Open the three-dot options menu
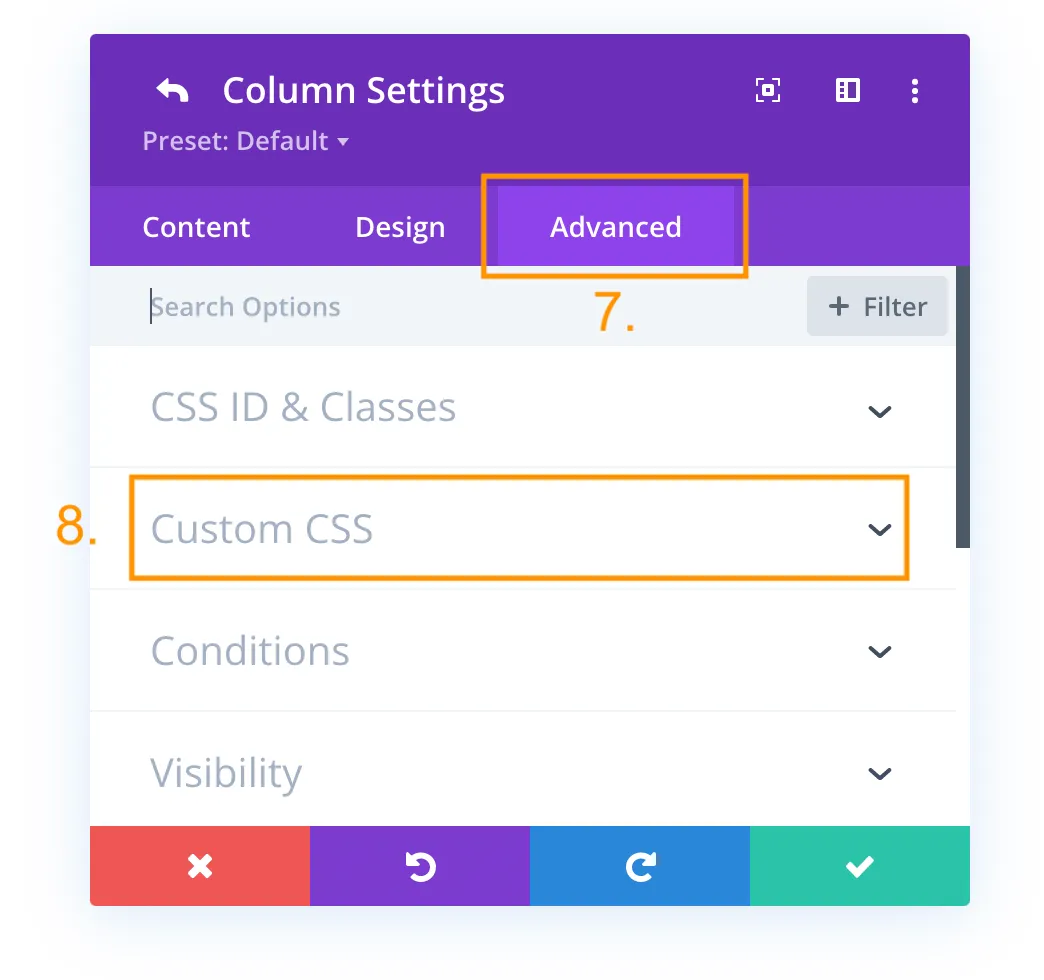 915,91
